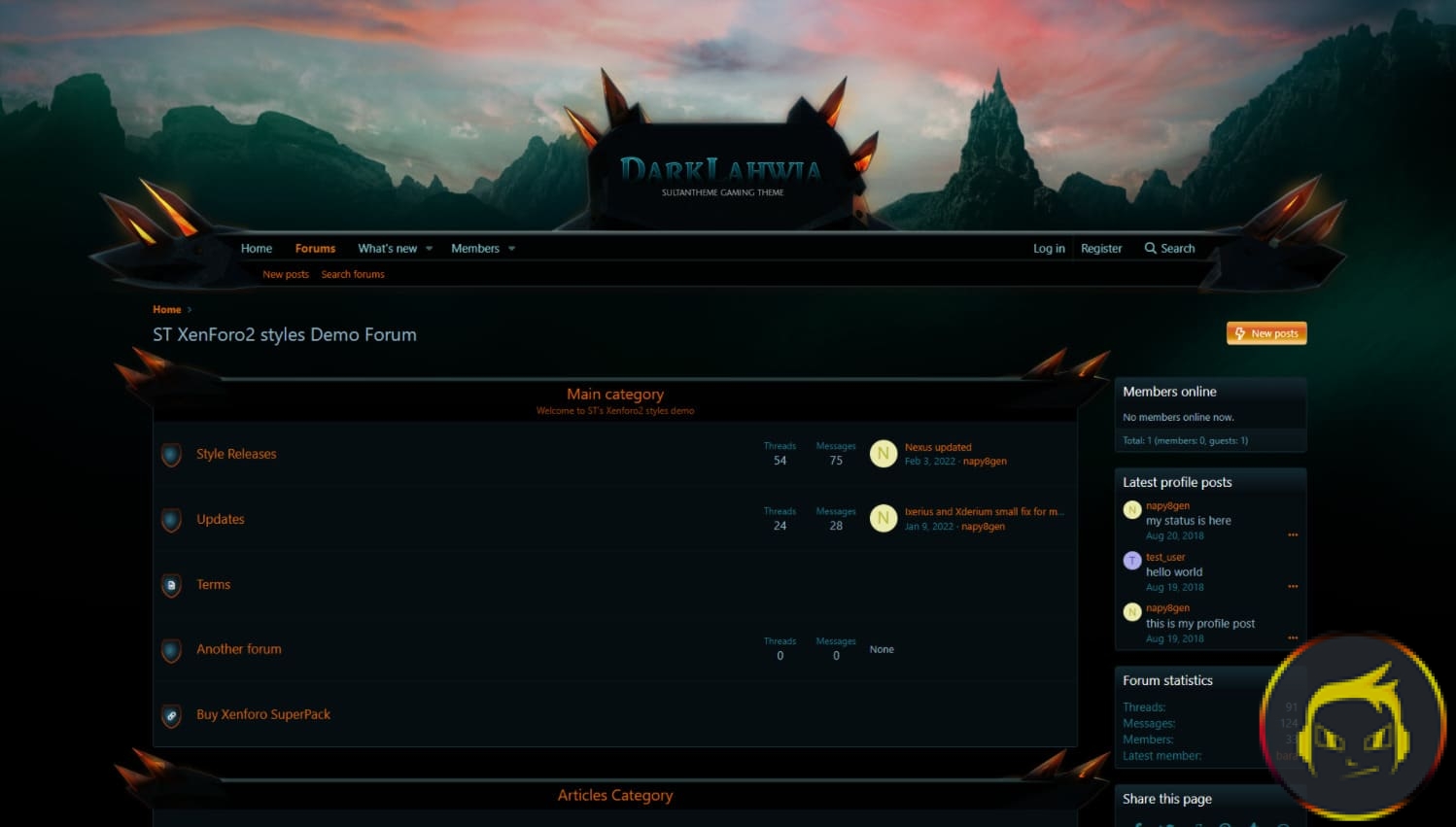Image resolution: width=1456 pixels, height=827 pixels.
Task: Click the Updates forum shield icon
Action: (x=171, y=520)
